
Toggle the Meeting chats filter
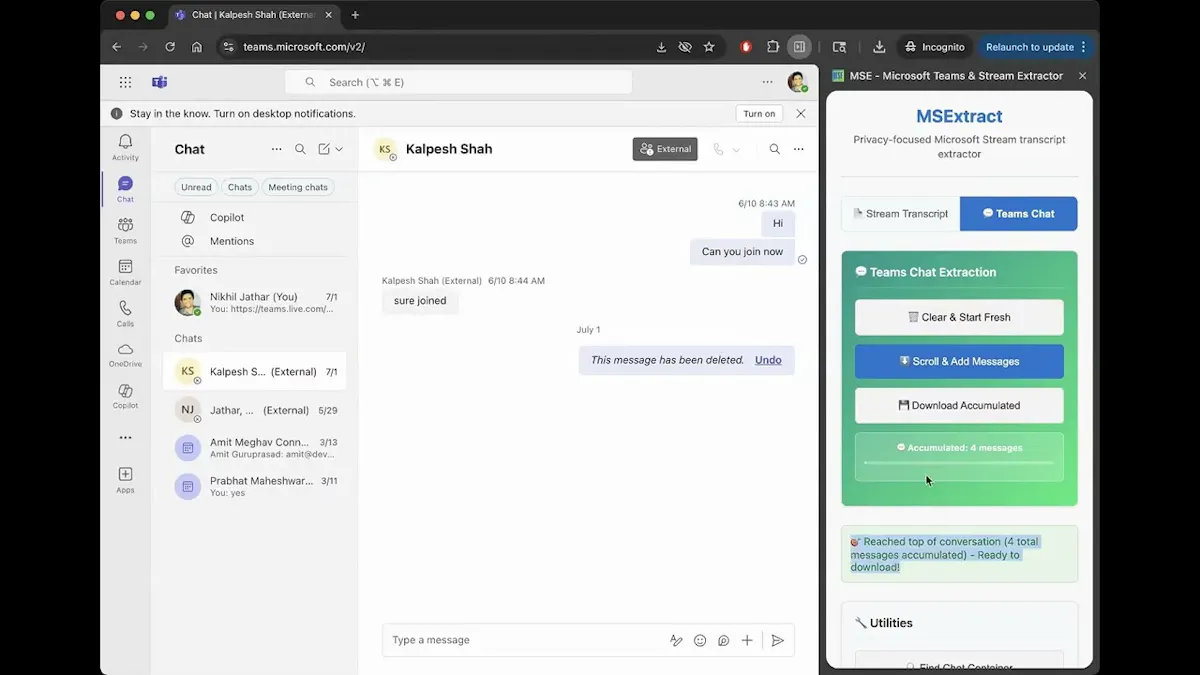coord(298,187)
